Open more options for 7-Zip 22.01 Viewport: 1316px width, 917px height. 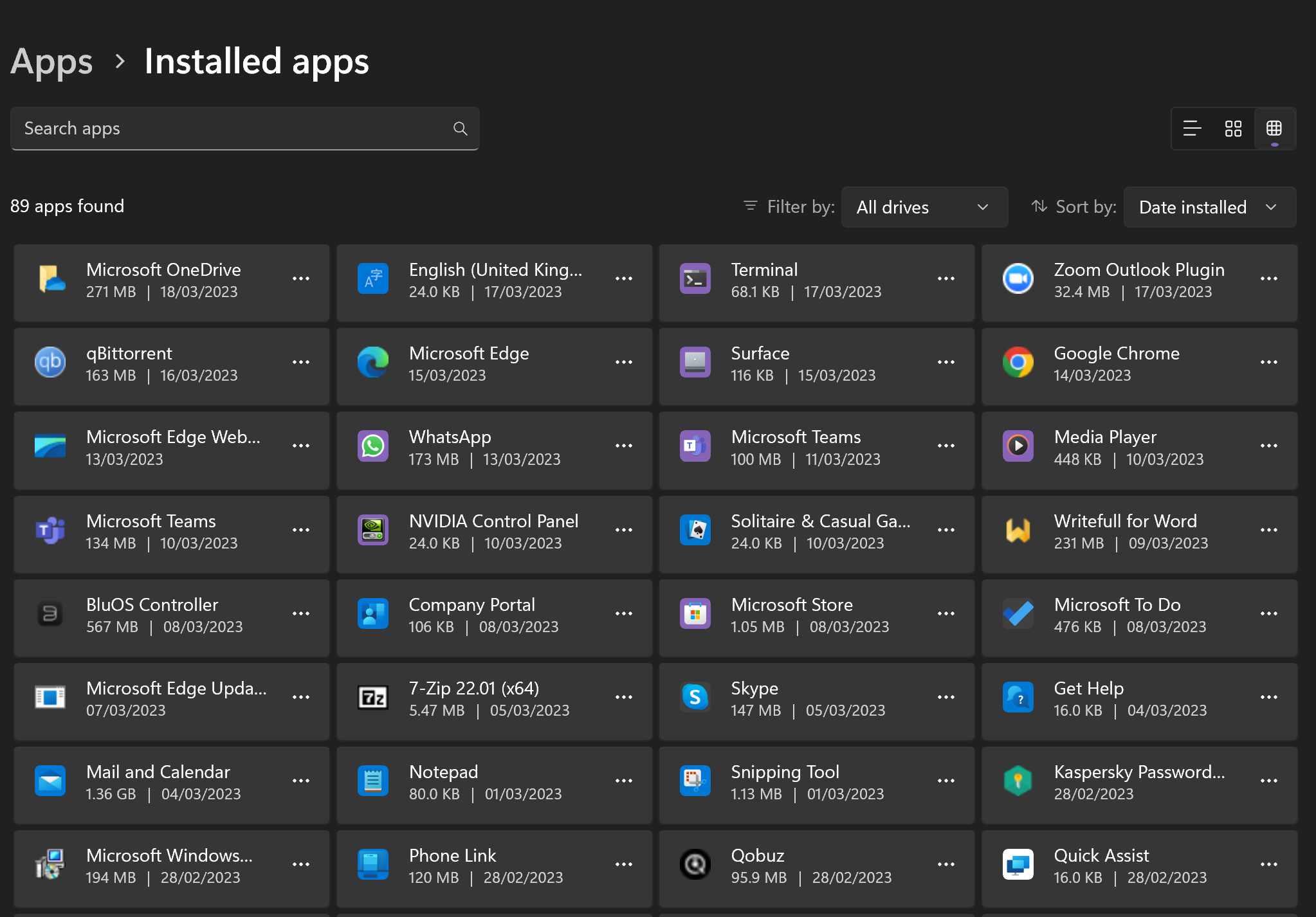pyautogui.click(x=624, y=698)
